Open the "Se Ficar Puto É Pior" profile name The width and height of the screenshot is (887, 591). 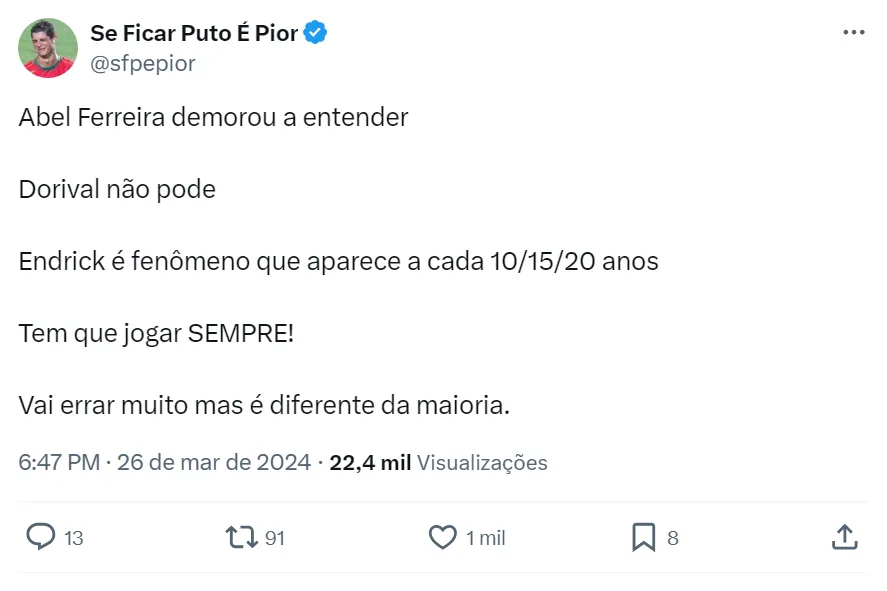[x=194, y=33]
